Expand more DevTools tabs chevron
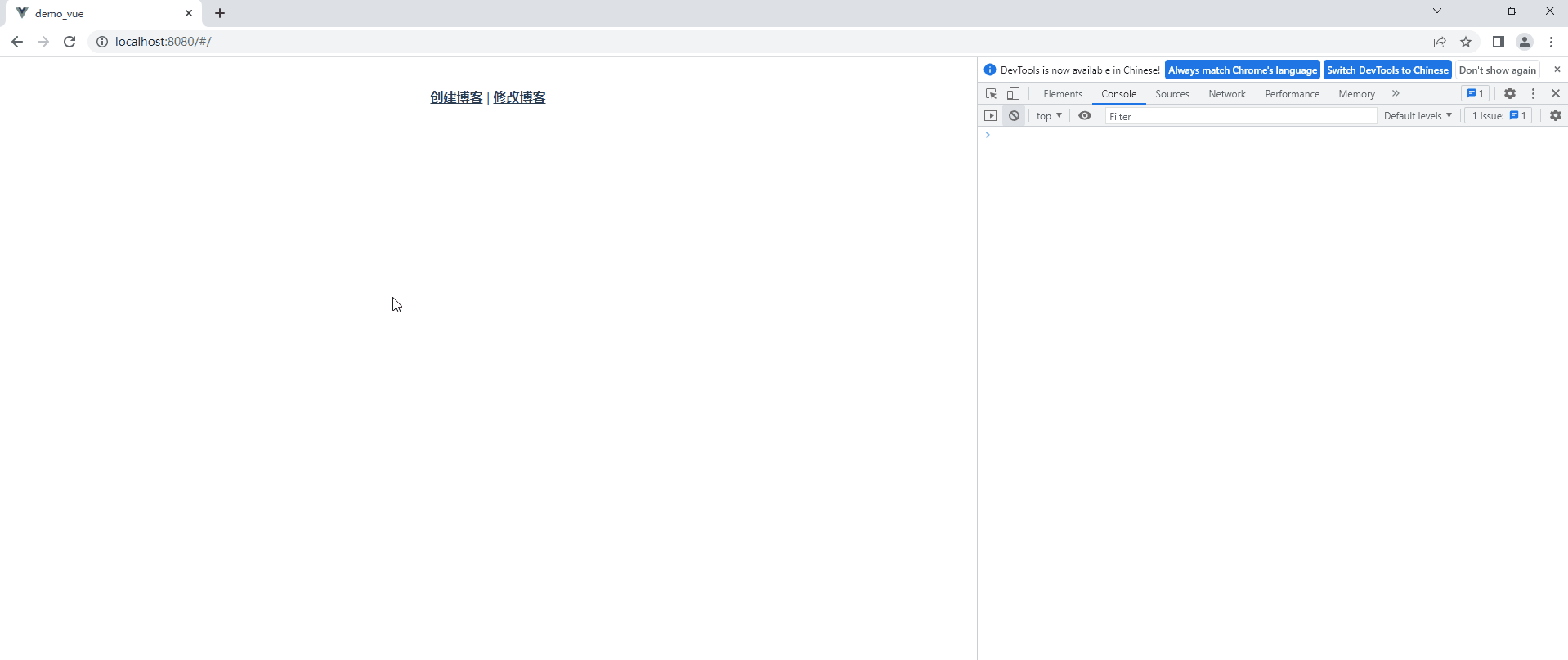This screenshot has width=1568, height=660. click(x=1396, y=94)
